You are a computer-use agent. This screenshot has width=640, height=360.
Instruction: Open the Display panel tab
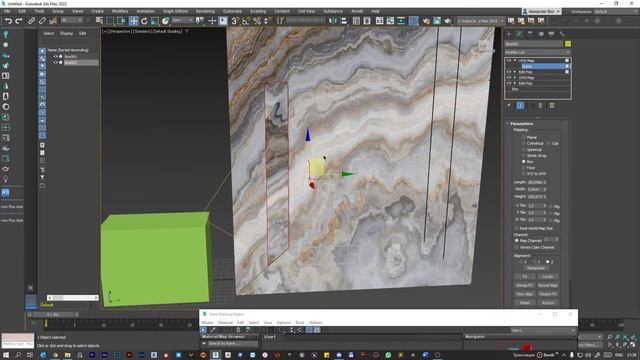click(x=551, y=34)
